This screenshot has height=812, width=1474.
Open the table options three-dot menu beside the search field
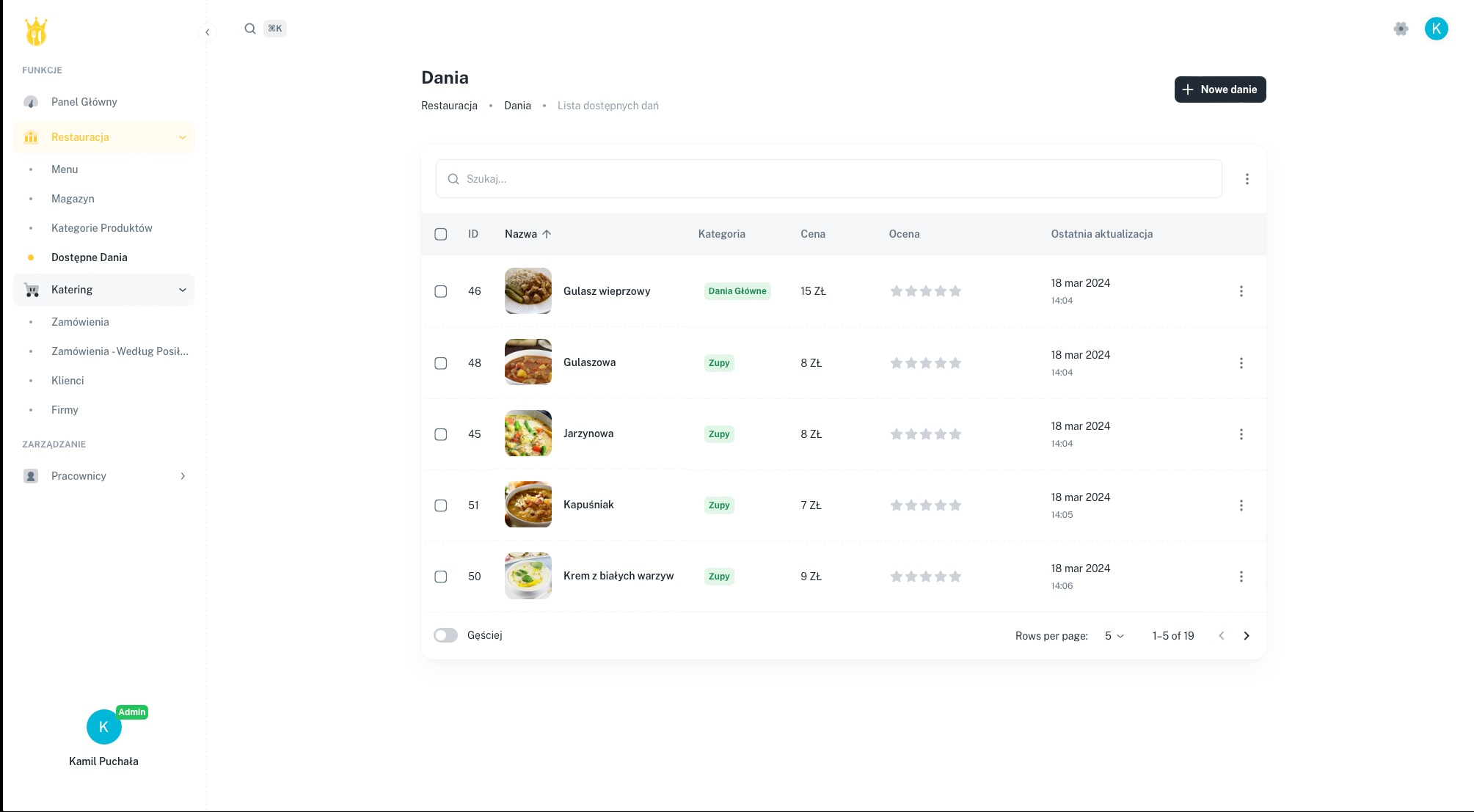1247,179
